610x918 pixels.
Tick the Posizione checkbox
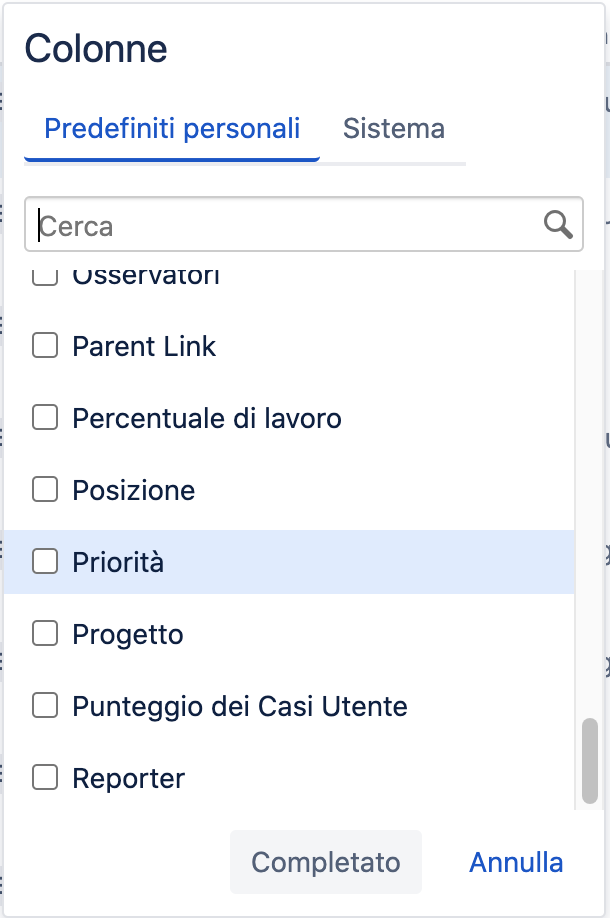pos(45,489)
